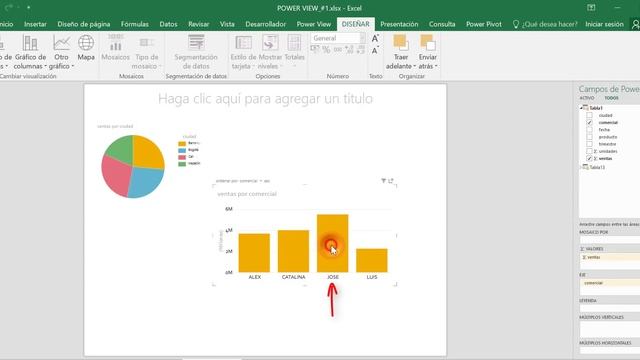Open the Estilo de tarjeta dropdown
The width and height of the screenshot is (640, 360).
tap(243, 52)
